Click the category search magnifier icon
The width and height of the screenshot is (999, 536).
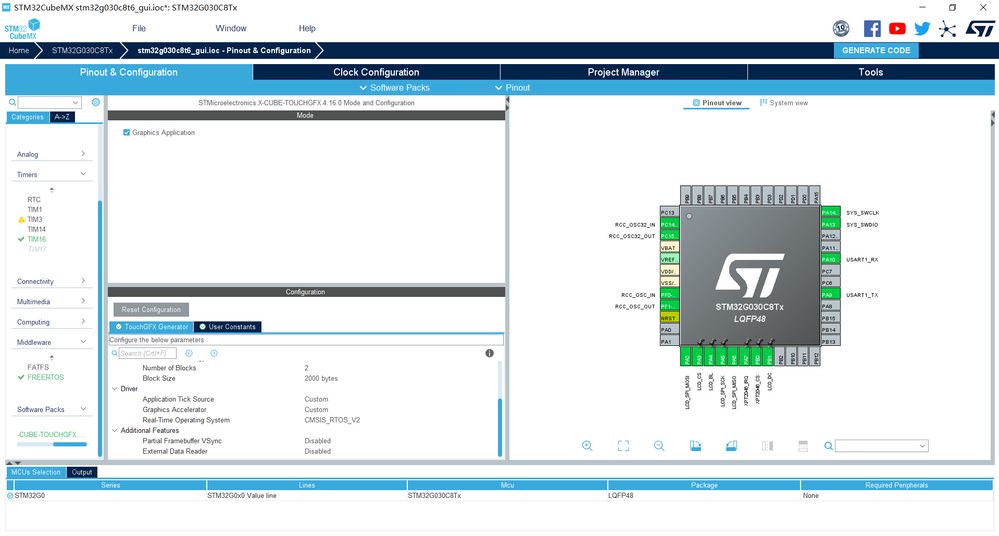(x=12, y=102)
